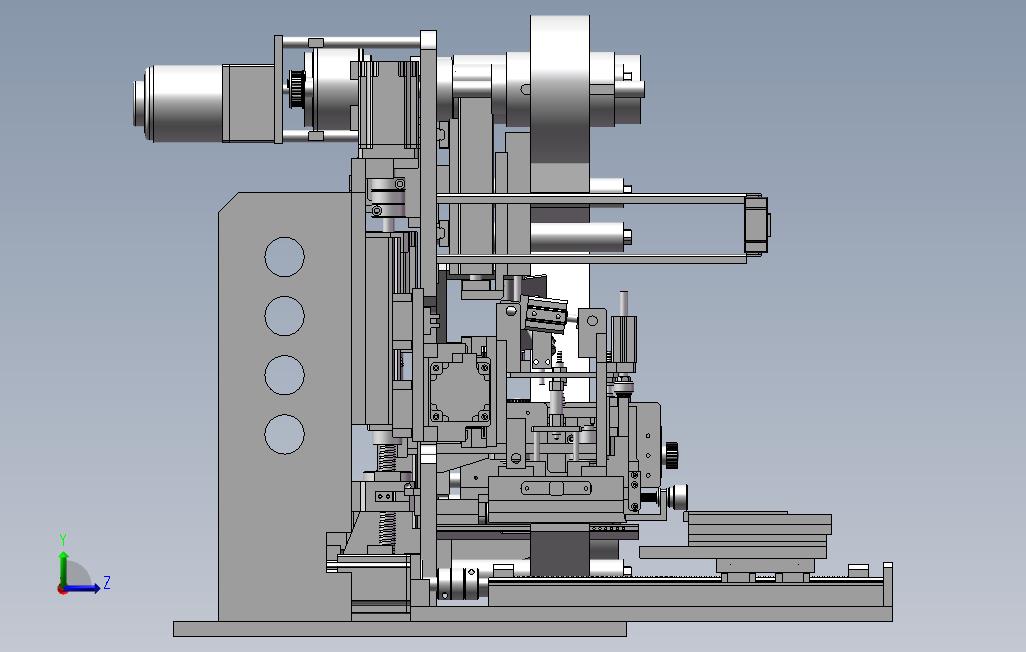Select the lower compression spring near the base
This screenshot has width=1026, height=652.
coord(387,529)
